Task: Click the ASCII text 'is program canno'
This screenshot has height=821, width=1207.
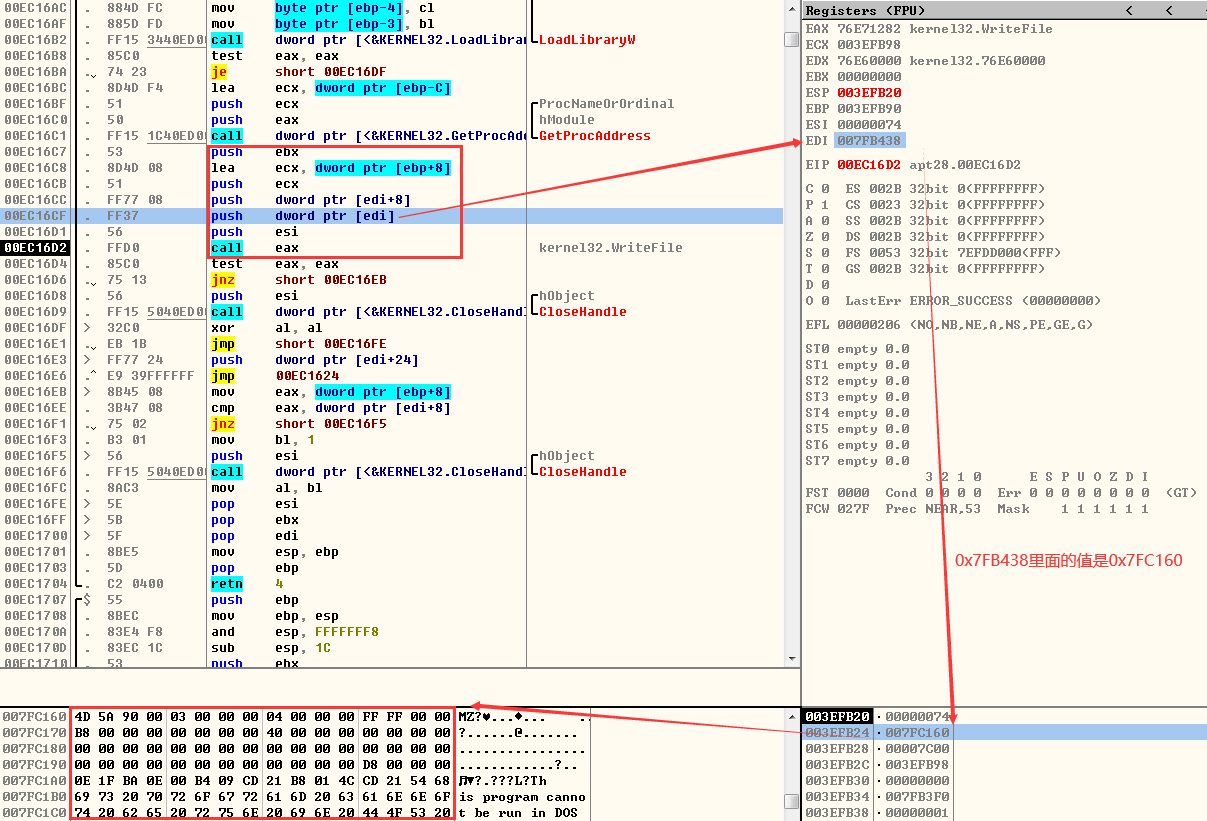Action: coord(522,797)
